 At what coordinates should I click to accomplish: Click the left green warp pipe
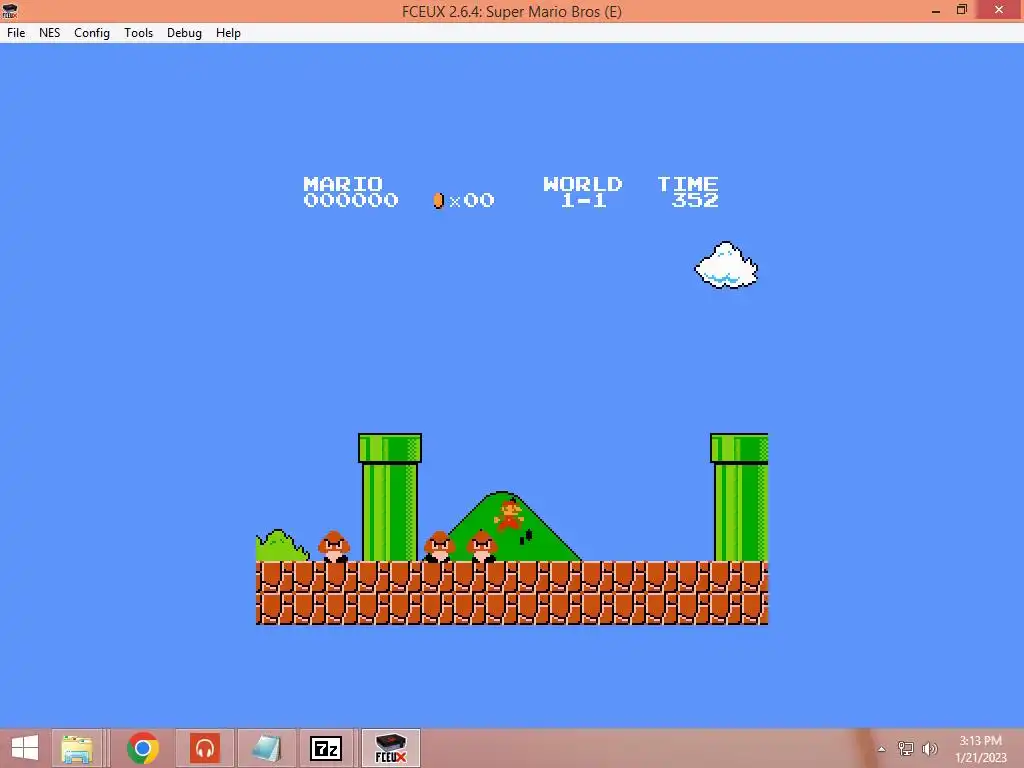(390, 497)
